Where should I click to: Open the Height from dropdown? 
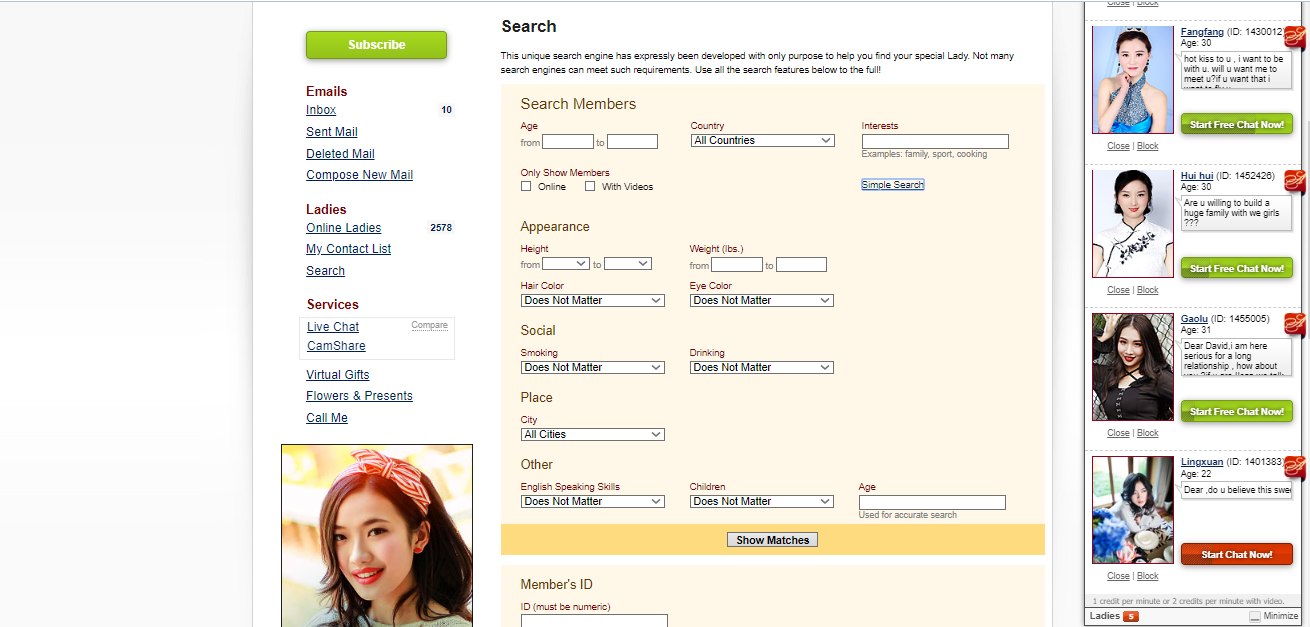(x=566, y=264)
